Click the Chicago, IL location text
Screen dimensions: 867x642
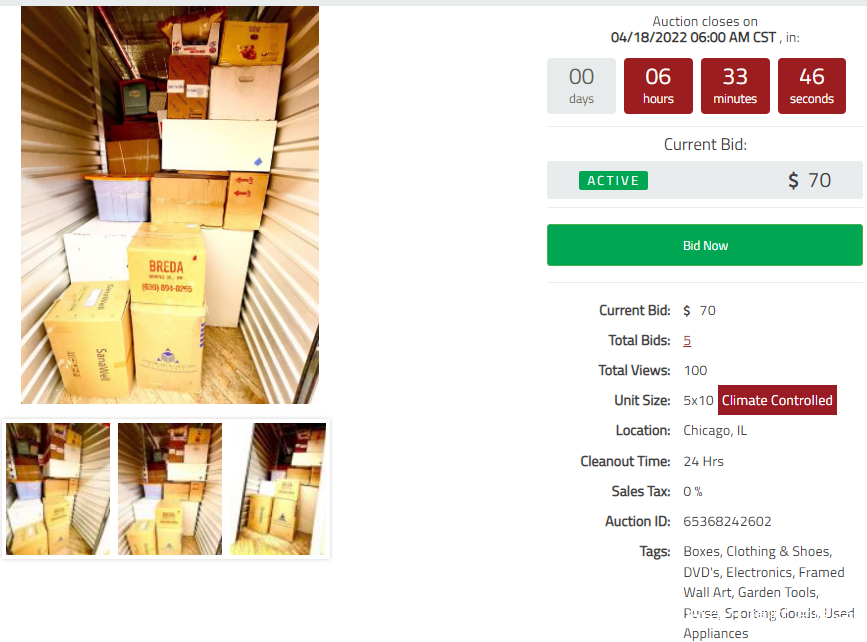coord(715,430)
